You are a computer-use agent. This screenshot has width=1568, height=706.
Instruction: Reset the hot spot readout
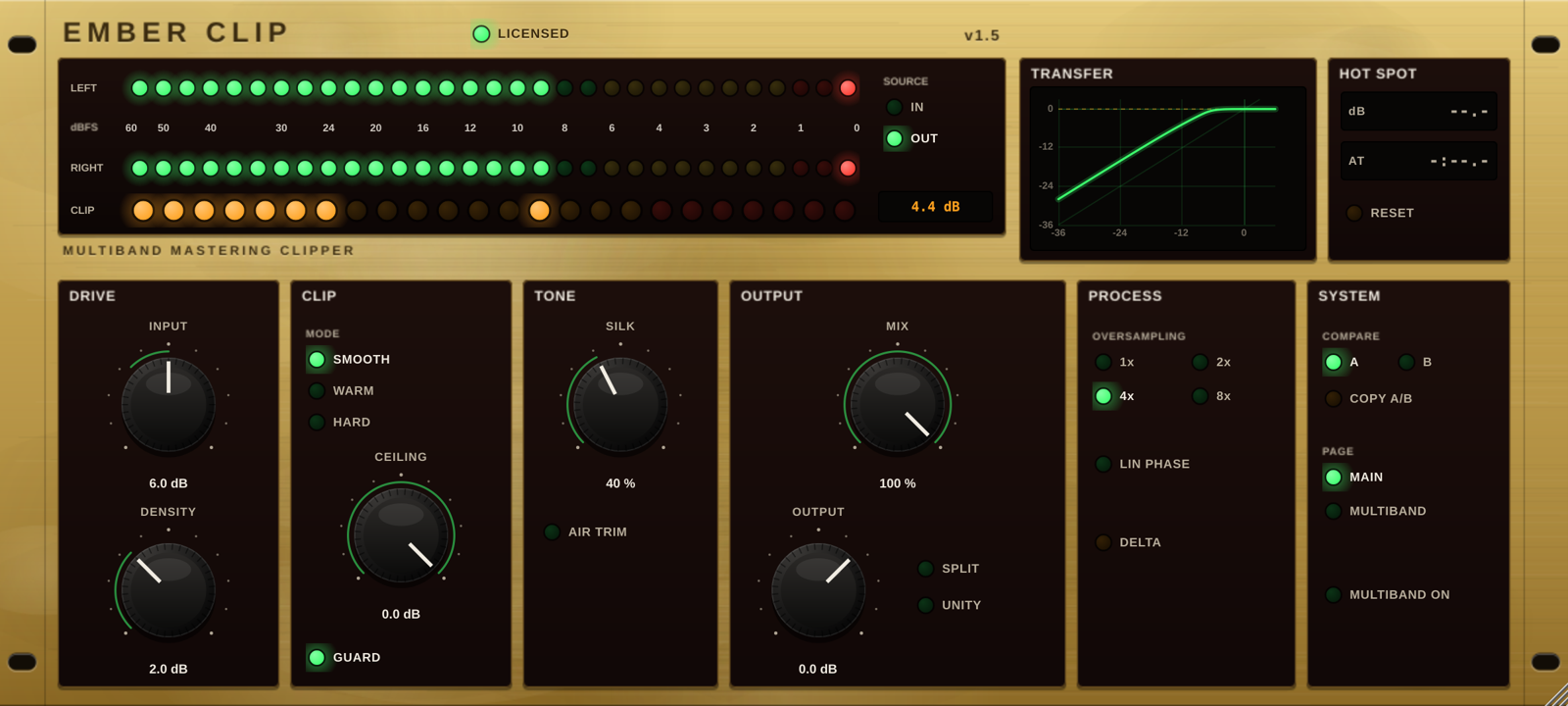[x=1380, y=213]
